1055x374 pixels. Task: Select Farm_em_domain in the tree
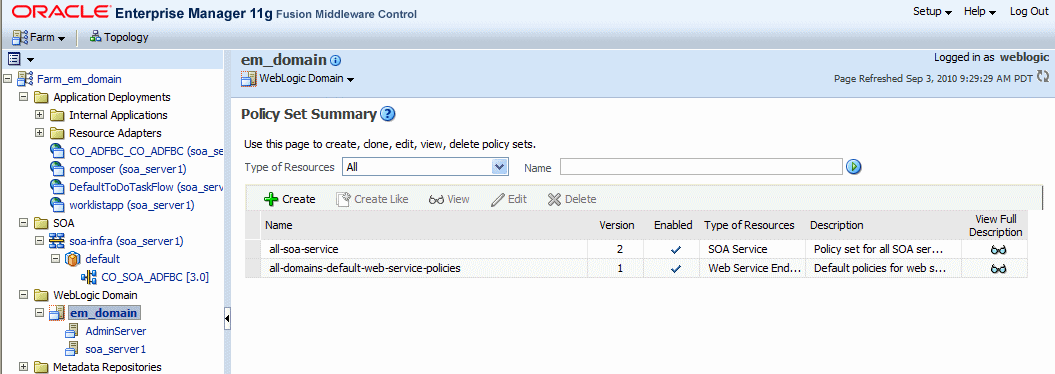(79, 79)
